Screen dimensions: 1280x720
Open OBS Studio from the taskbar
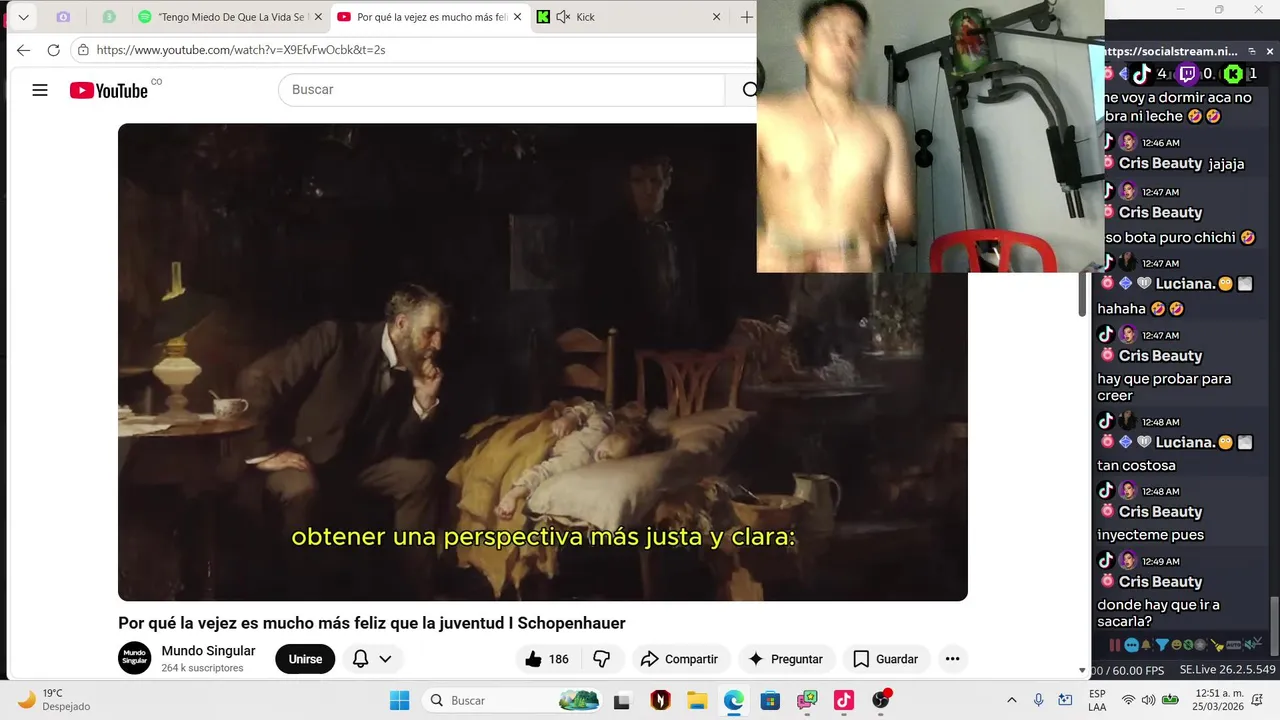point(880,700)
